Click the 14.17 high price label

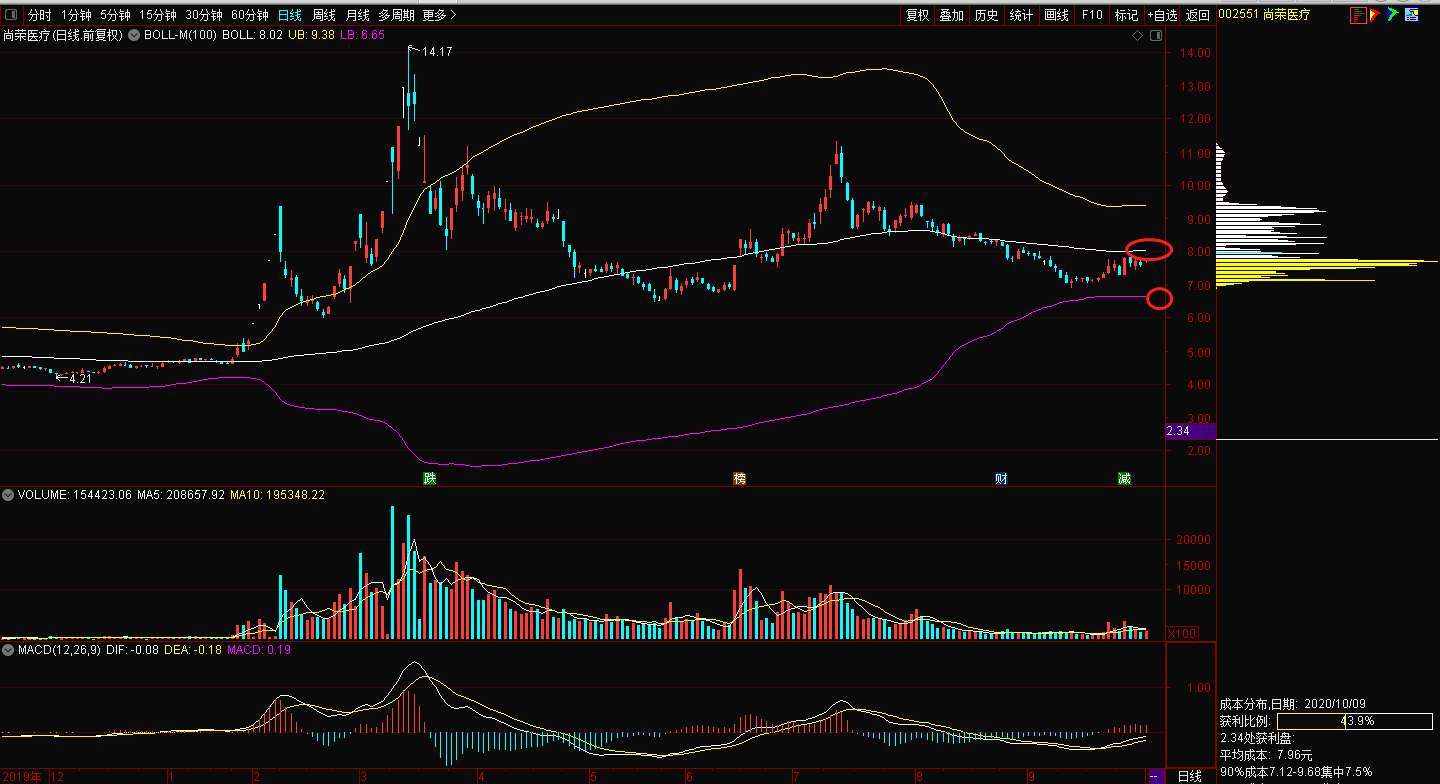437,51
